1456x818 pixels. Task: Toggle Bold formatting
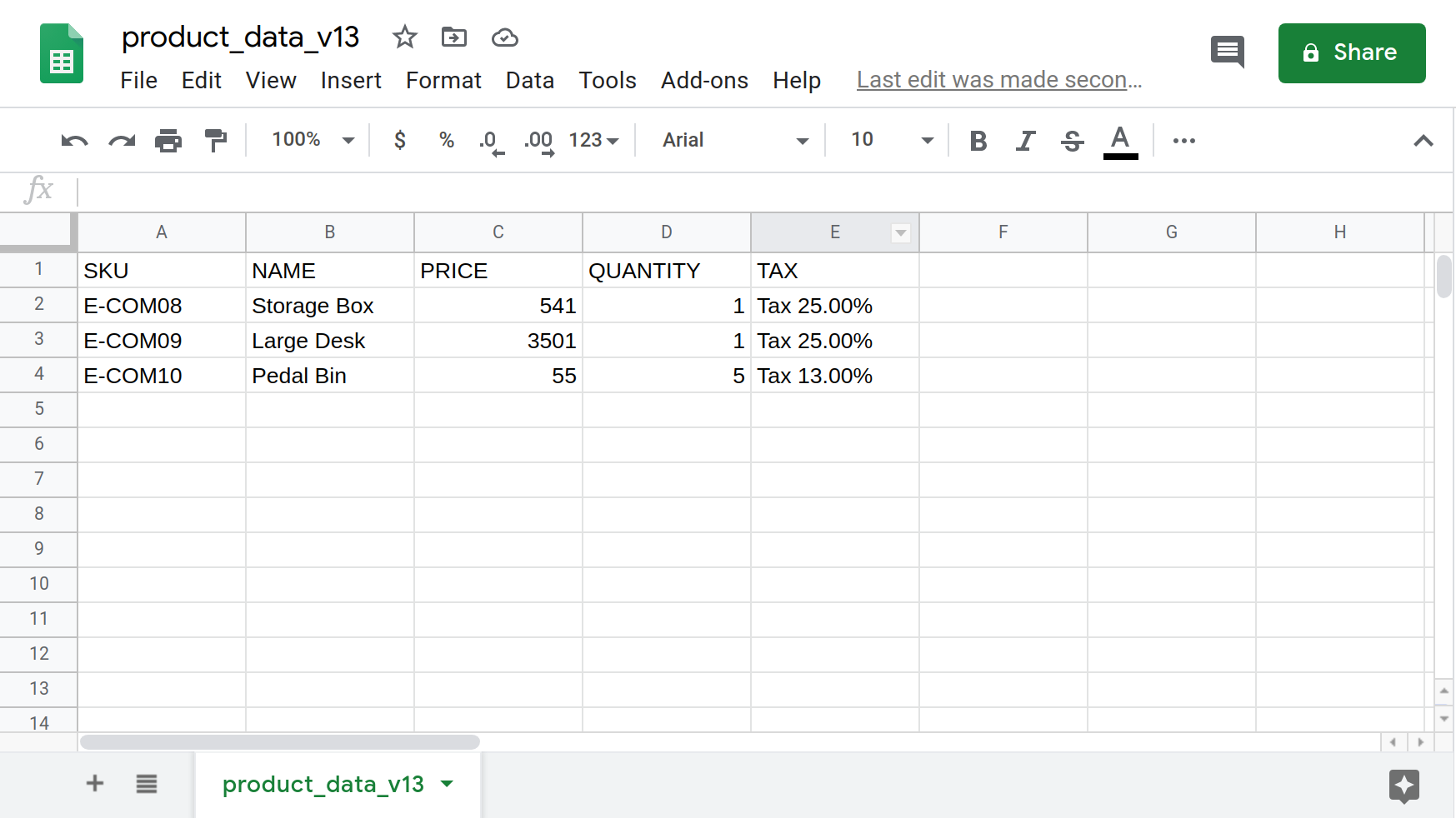click(978, 141)
